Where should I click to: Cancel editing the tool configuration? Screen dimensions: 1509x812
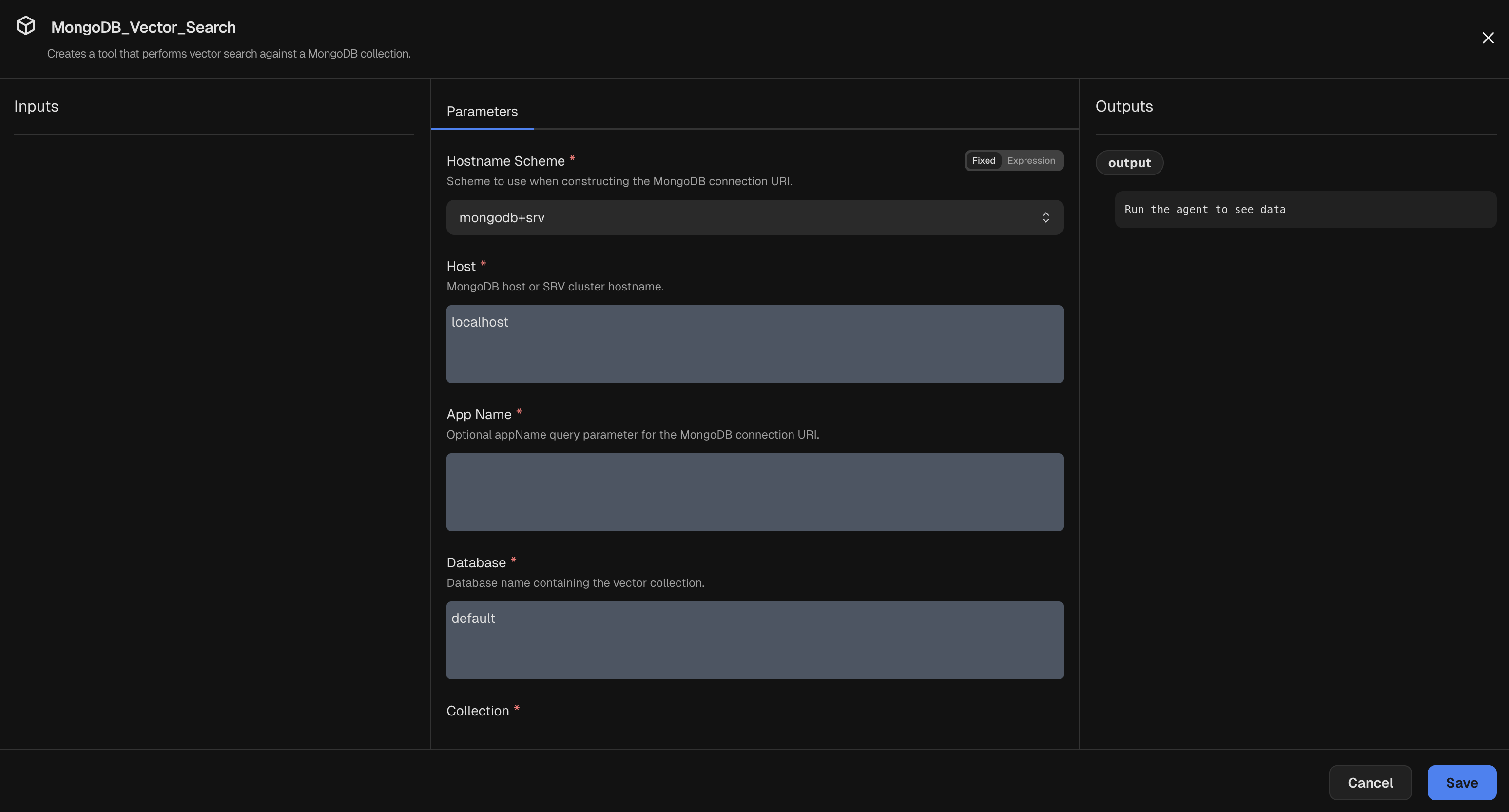1370,783
